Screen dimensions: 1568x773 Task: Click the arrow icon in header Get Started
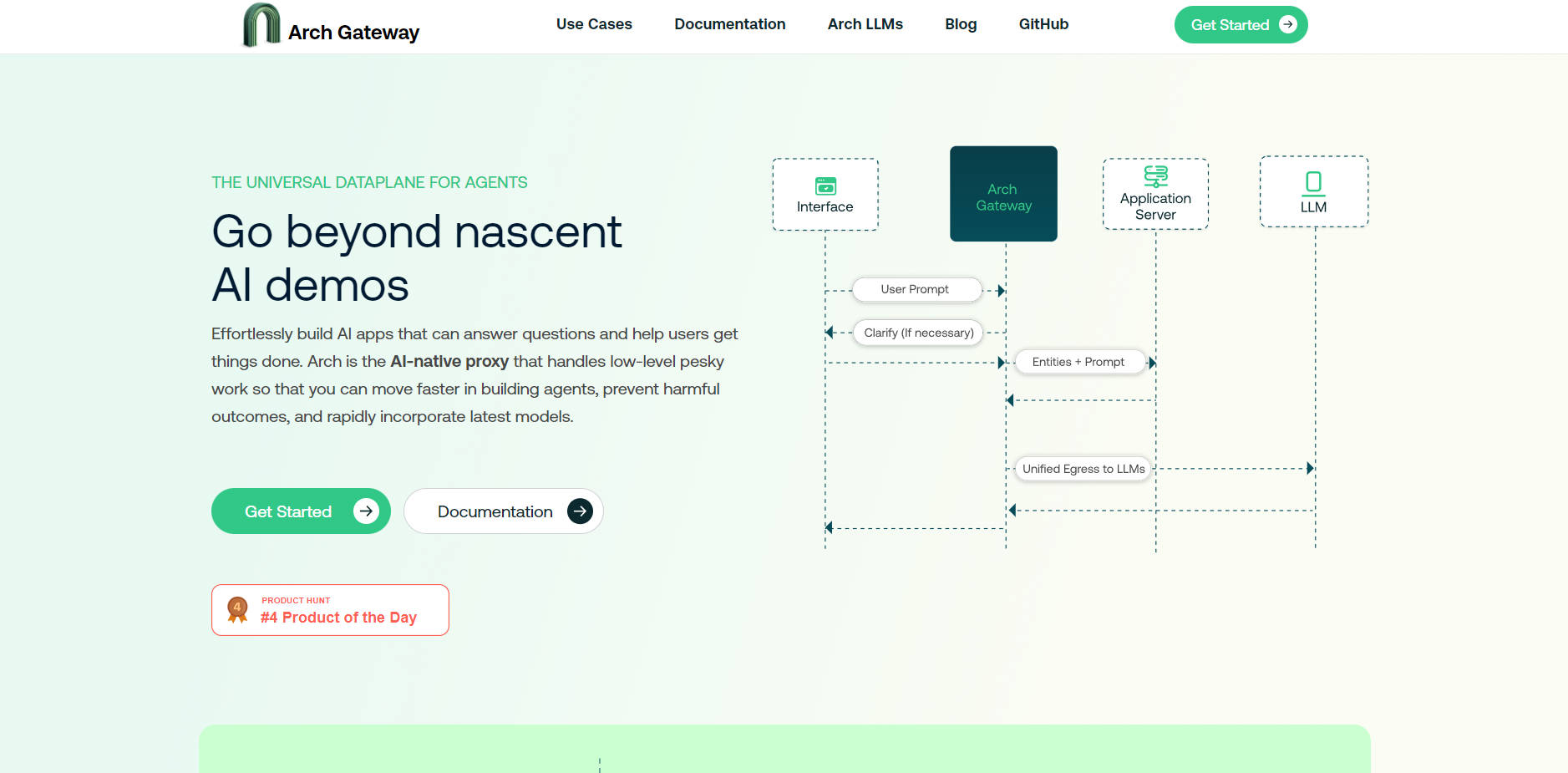point(1287,24)
